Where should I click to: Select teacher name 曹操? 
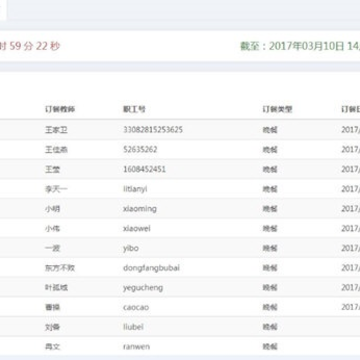coord(53,307)
